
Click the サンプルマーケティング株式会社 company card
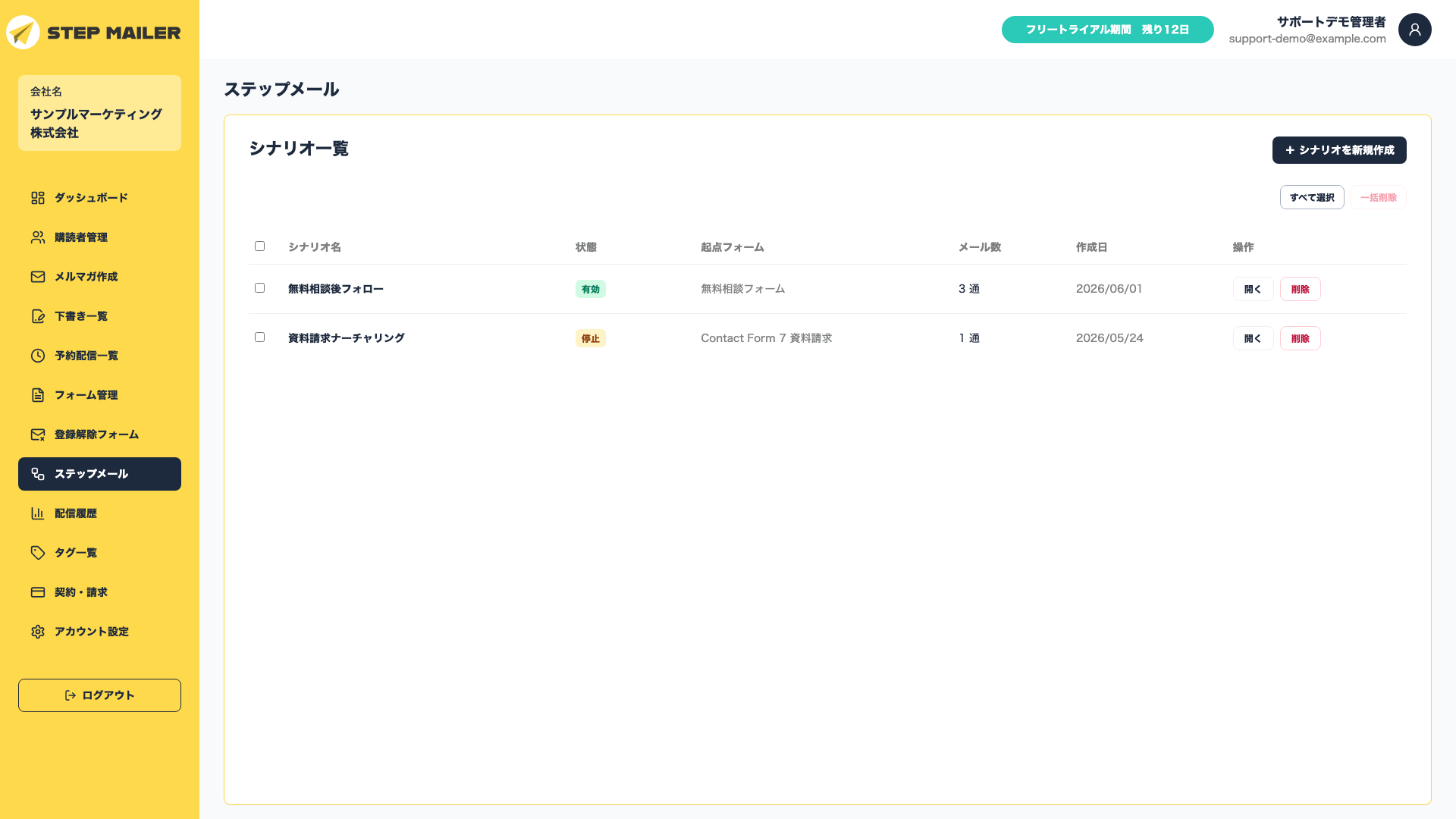(x=99, y=113)
